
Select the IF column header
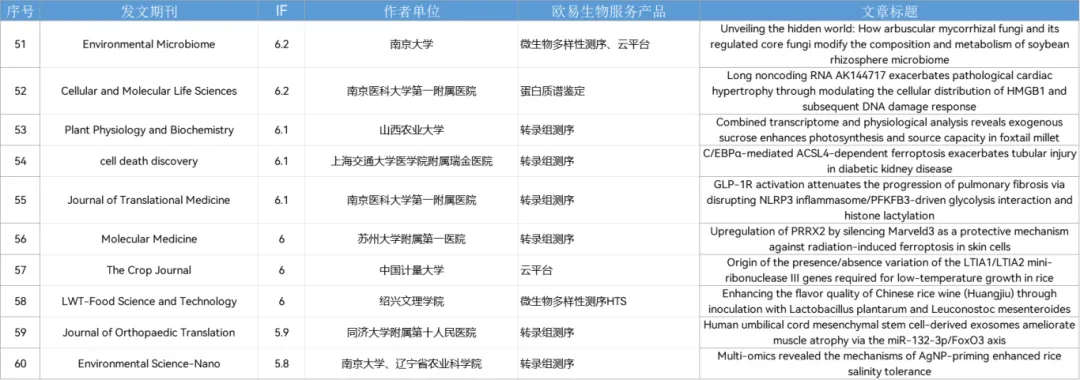281,12
